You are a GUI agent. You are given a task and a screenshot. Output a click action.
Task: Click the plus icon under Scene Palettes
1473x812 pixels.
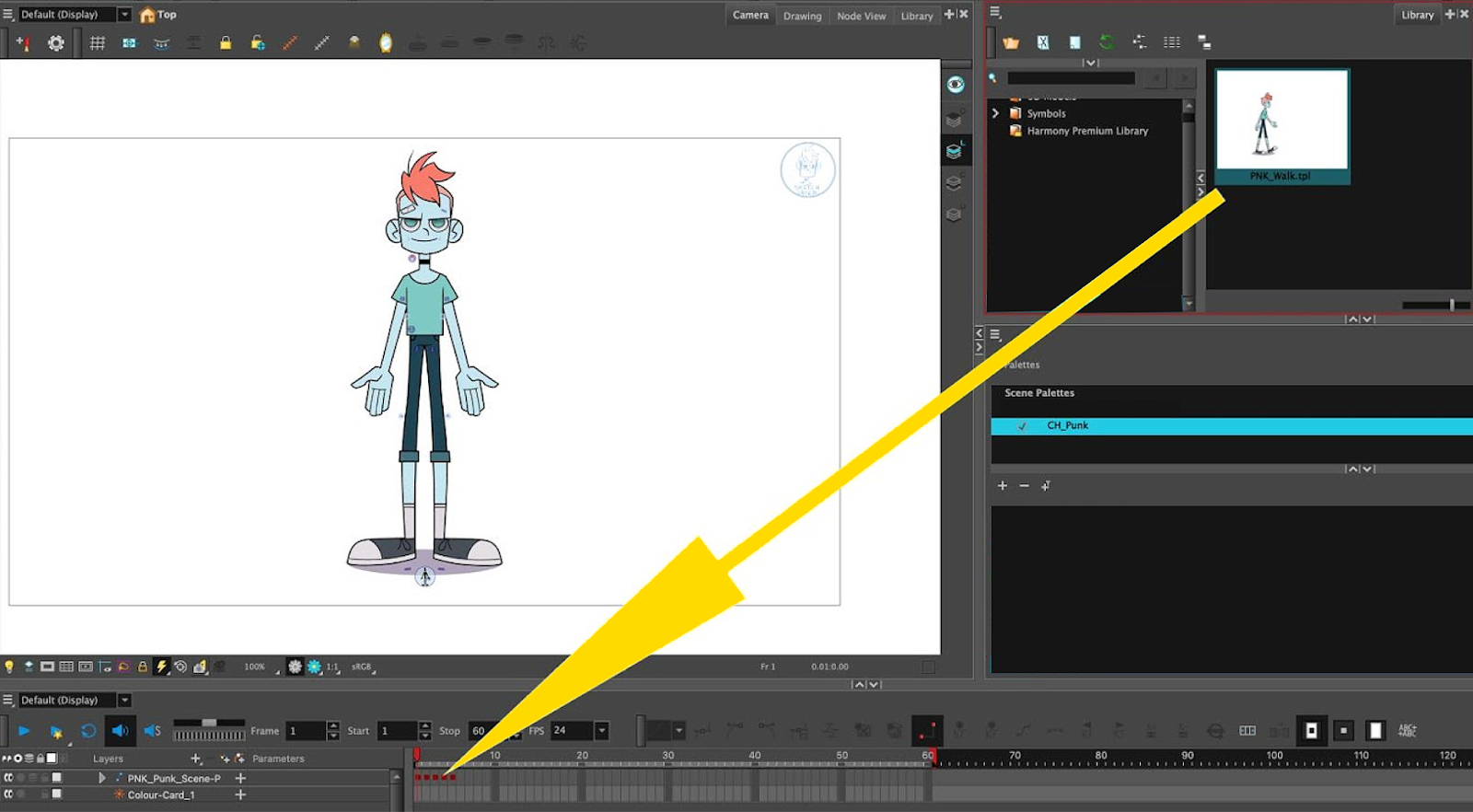coord(1003,486)
